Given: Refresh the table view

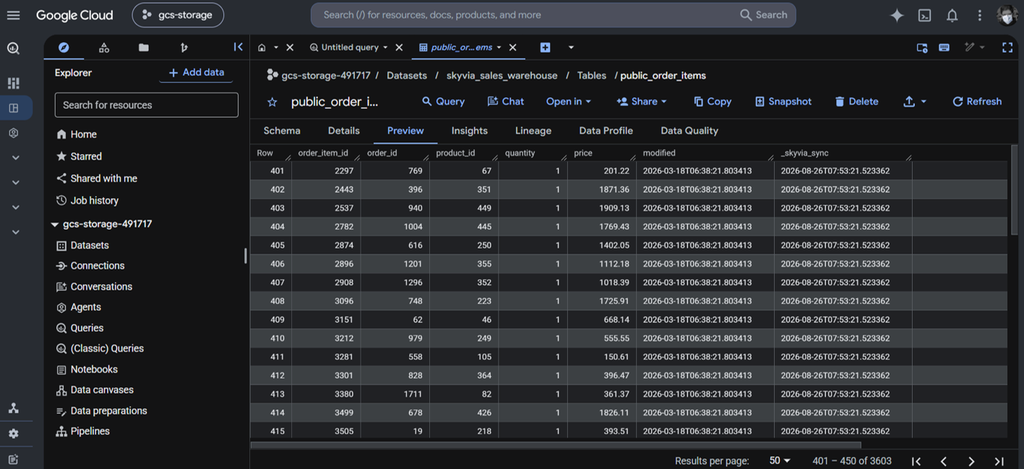Looking at the screenshot, I should coord(977,102).
